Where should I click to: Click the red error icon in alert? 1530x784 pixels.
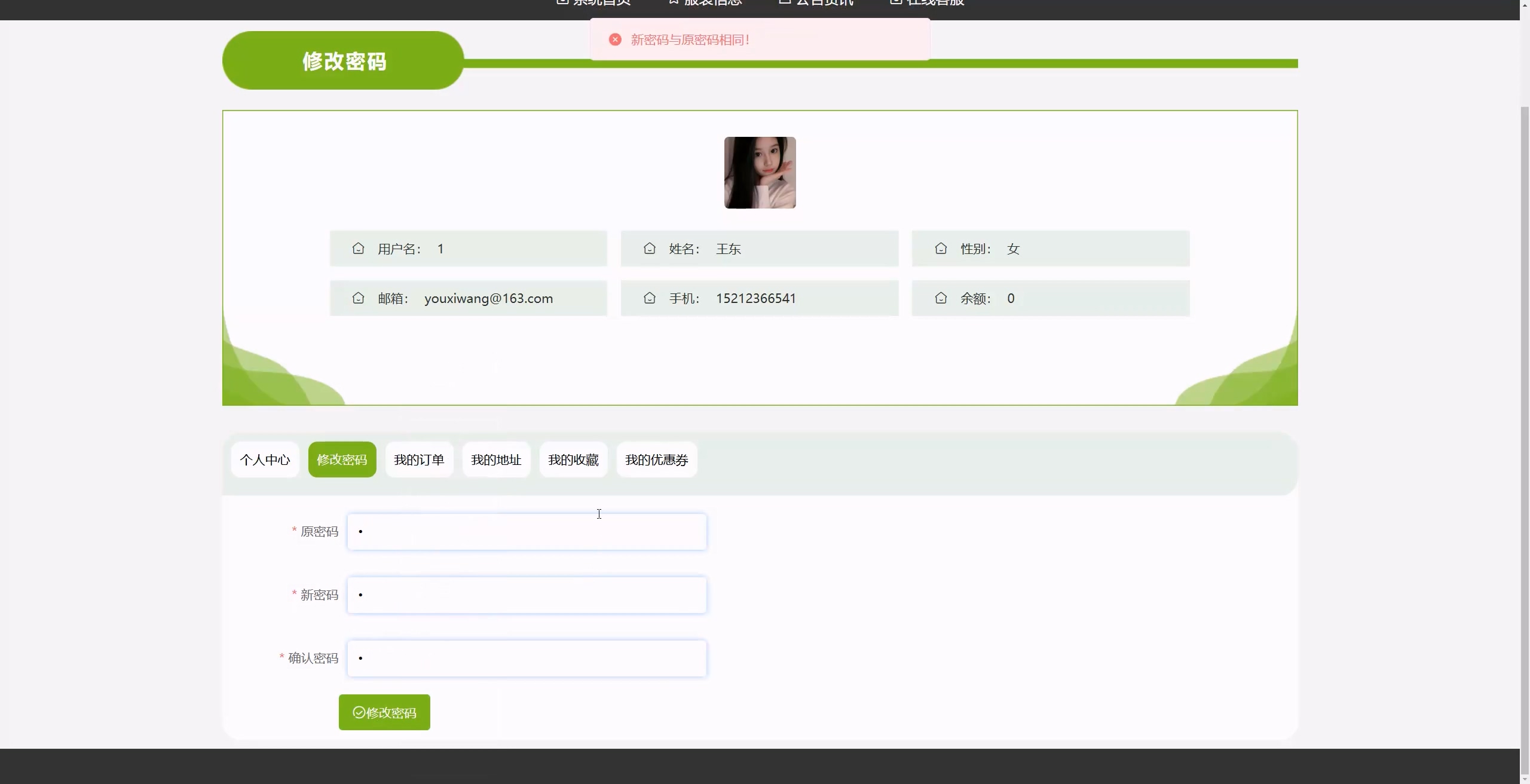[x=615, y=39]
